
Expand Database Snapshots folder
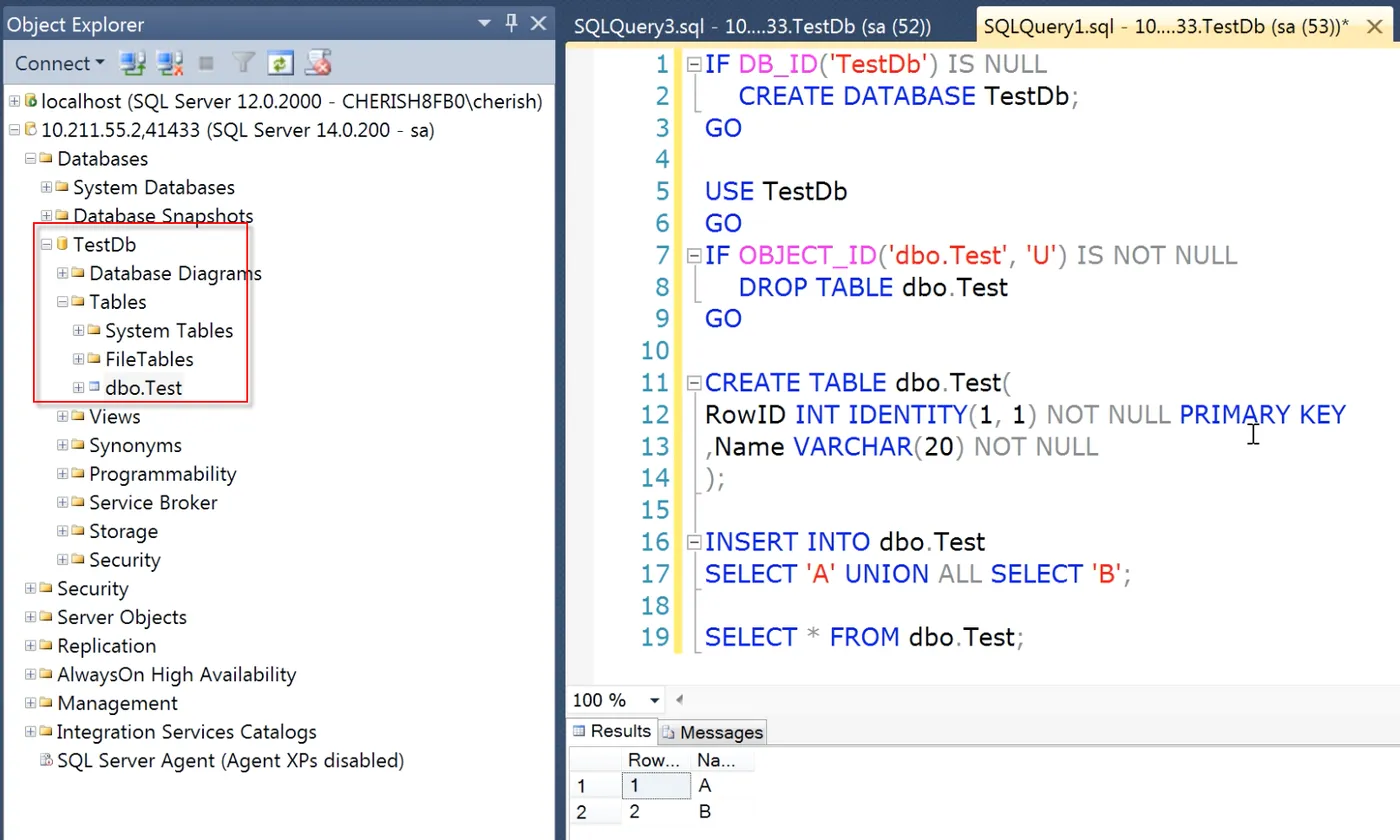pos(46,216)
